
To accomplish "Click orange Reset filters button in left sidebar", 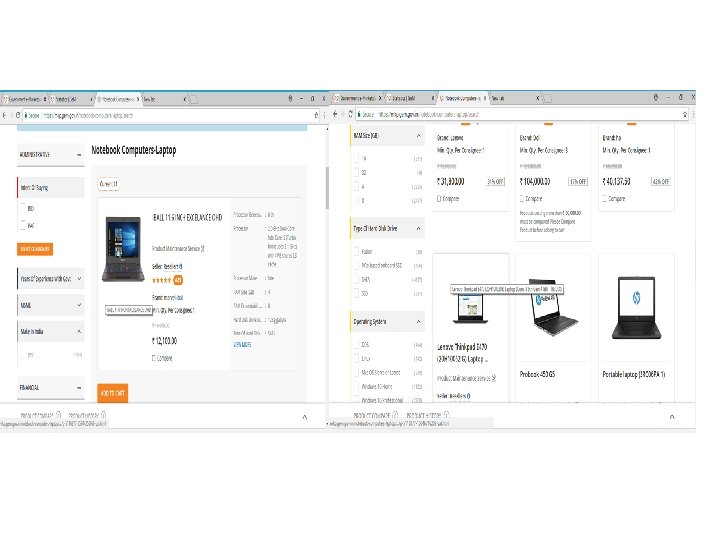I will point(35,249).
